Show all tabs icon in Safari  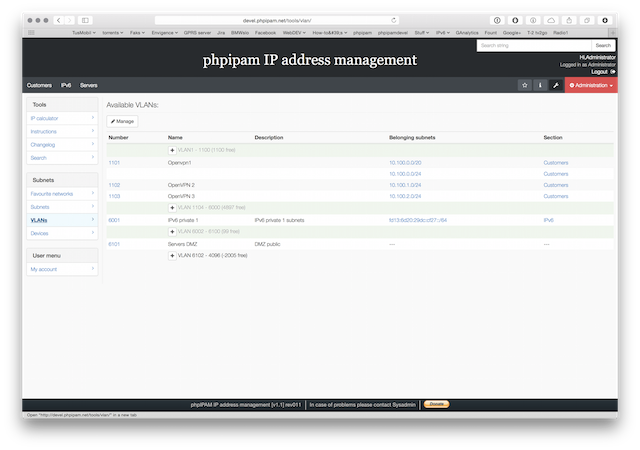coord(587,20)
